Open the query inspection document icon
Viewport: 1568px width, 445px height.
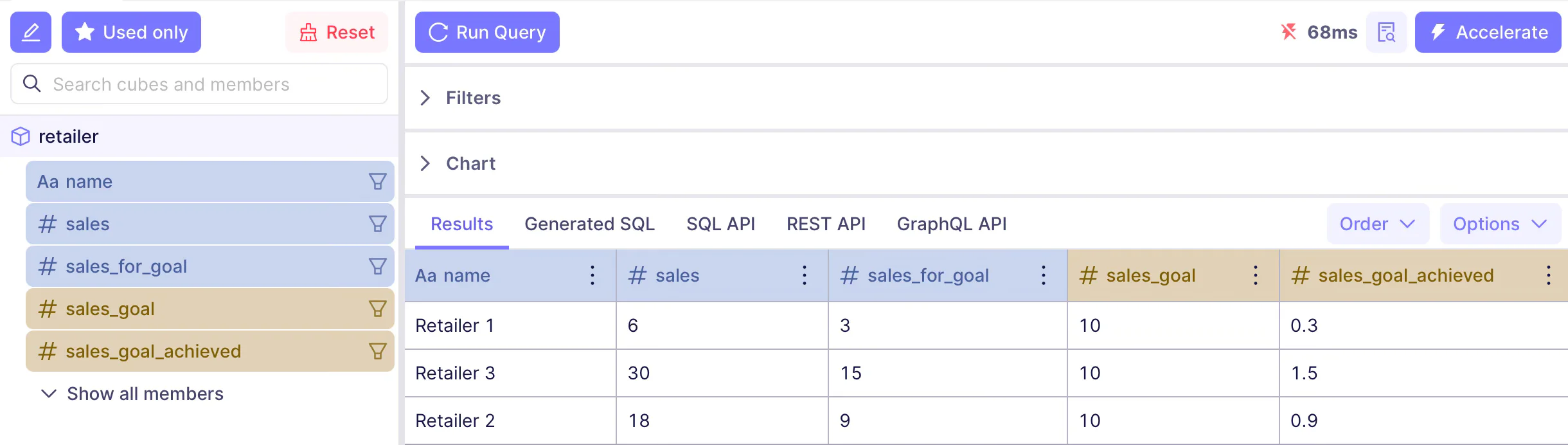coord(1386,32)
